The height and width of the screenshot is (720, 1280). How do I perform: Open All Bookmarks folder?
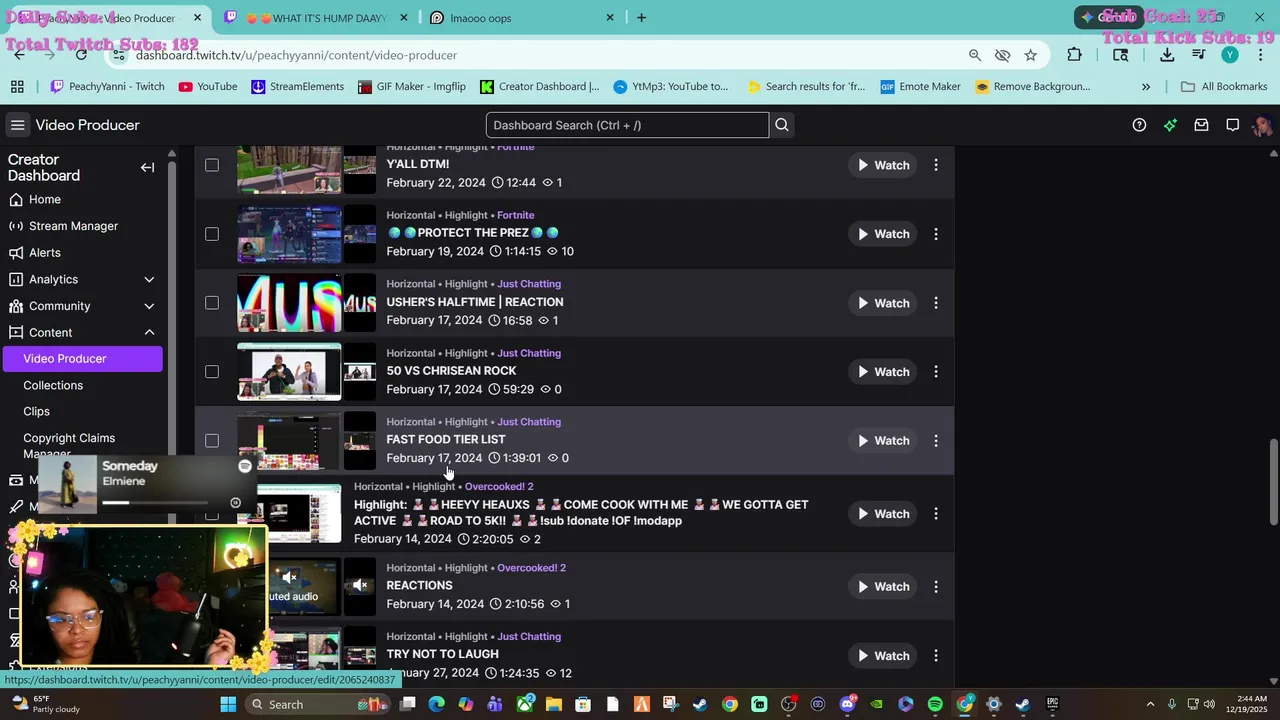1224,87
